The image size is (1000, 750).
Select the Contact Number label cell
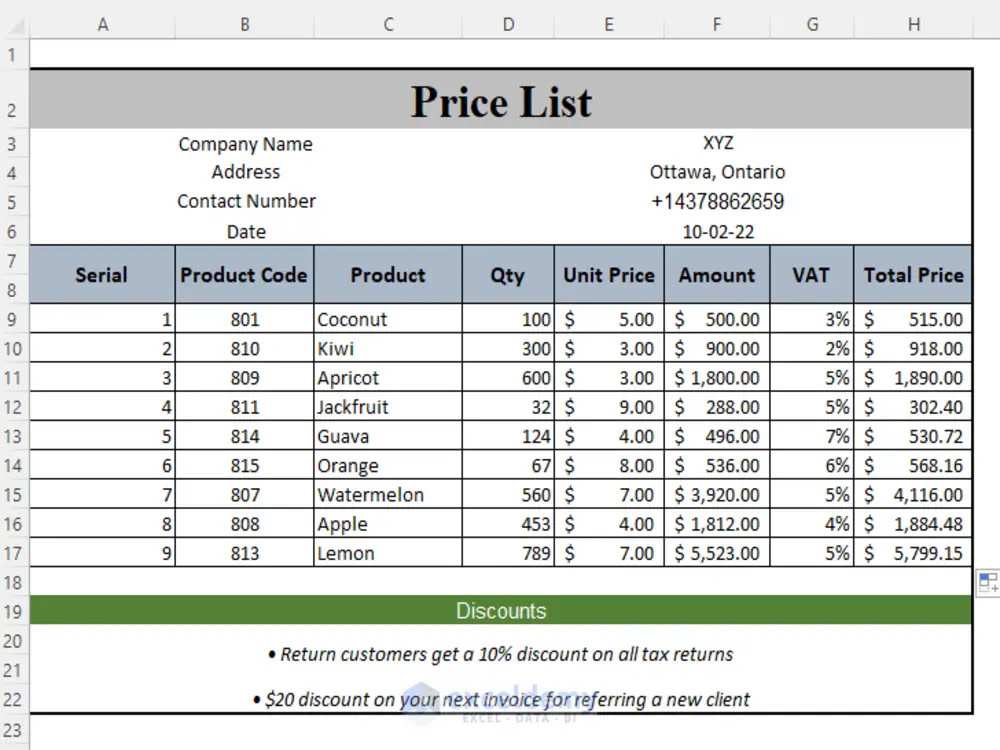(245, 201)
